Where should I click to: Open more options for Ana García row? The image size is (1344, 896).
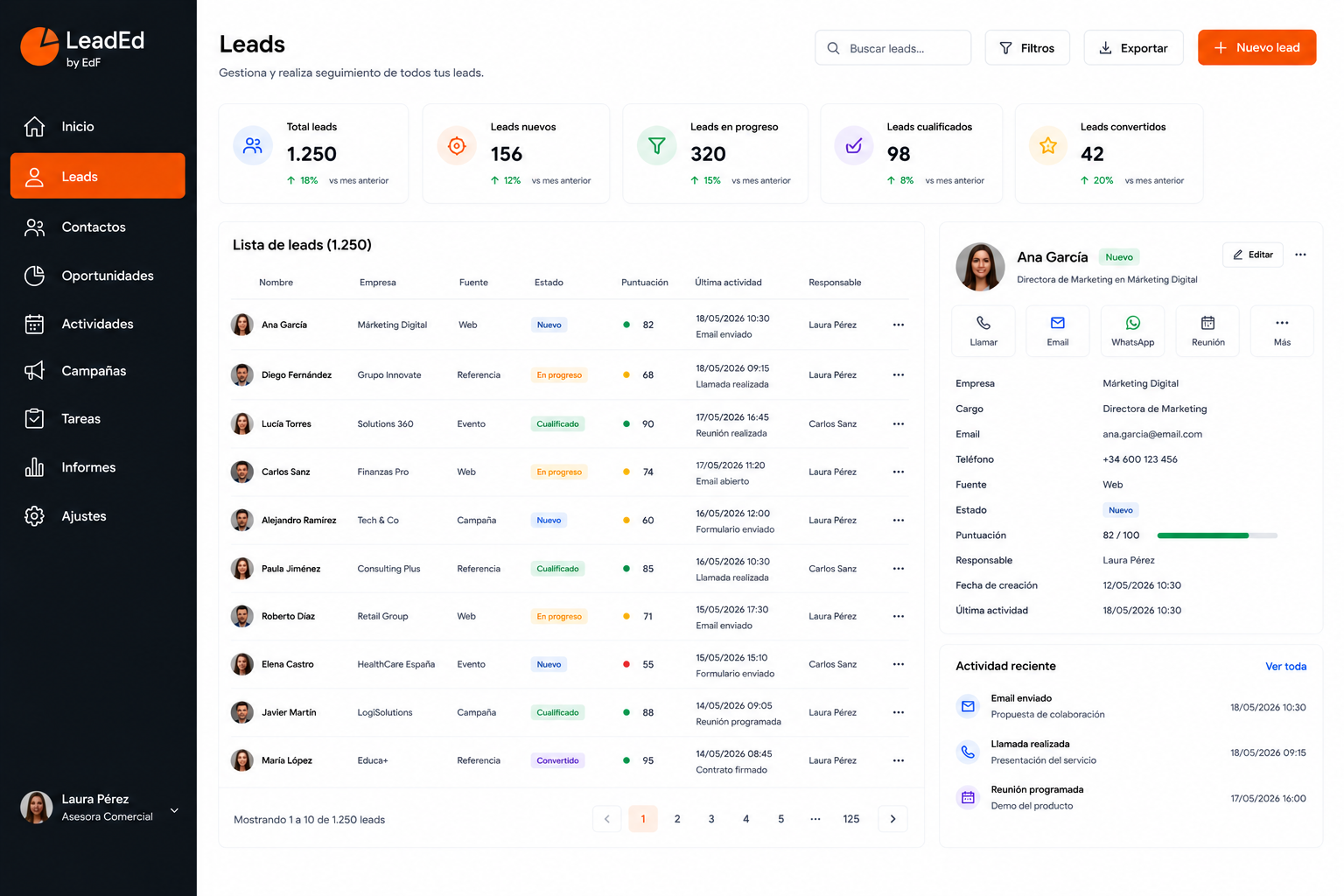tap(899, 325)
